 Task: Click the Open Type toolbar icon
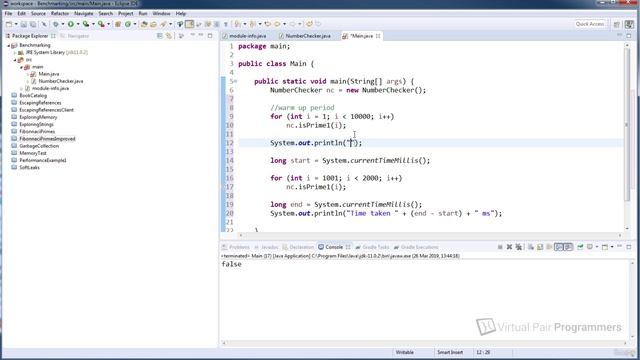[144, 24]
